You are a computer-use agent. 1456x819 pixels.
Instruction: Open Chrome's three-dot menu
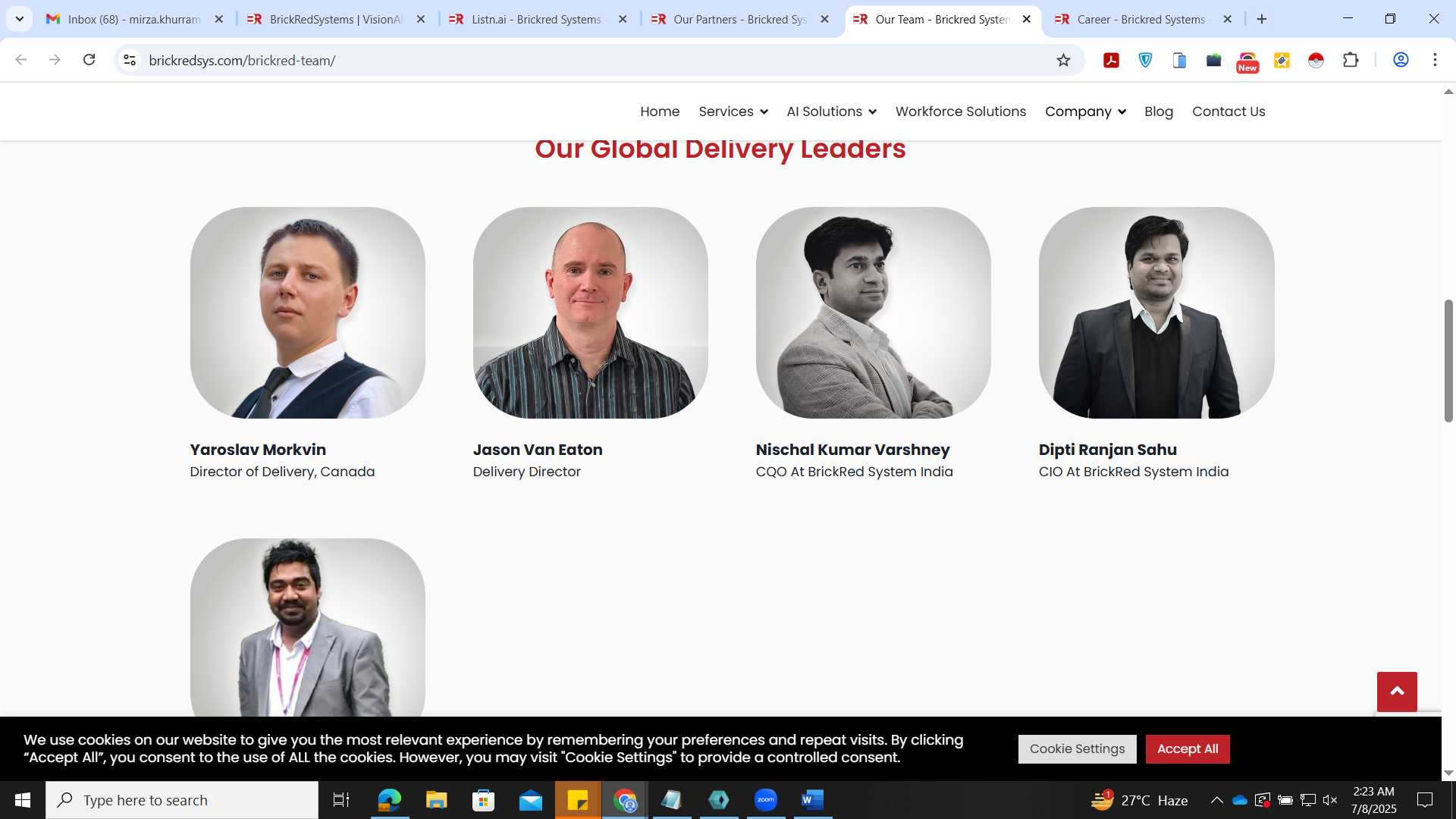[1435, 60]
